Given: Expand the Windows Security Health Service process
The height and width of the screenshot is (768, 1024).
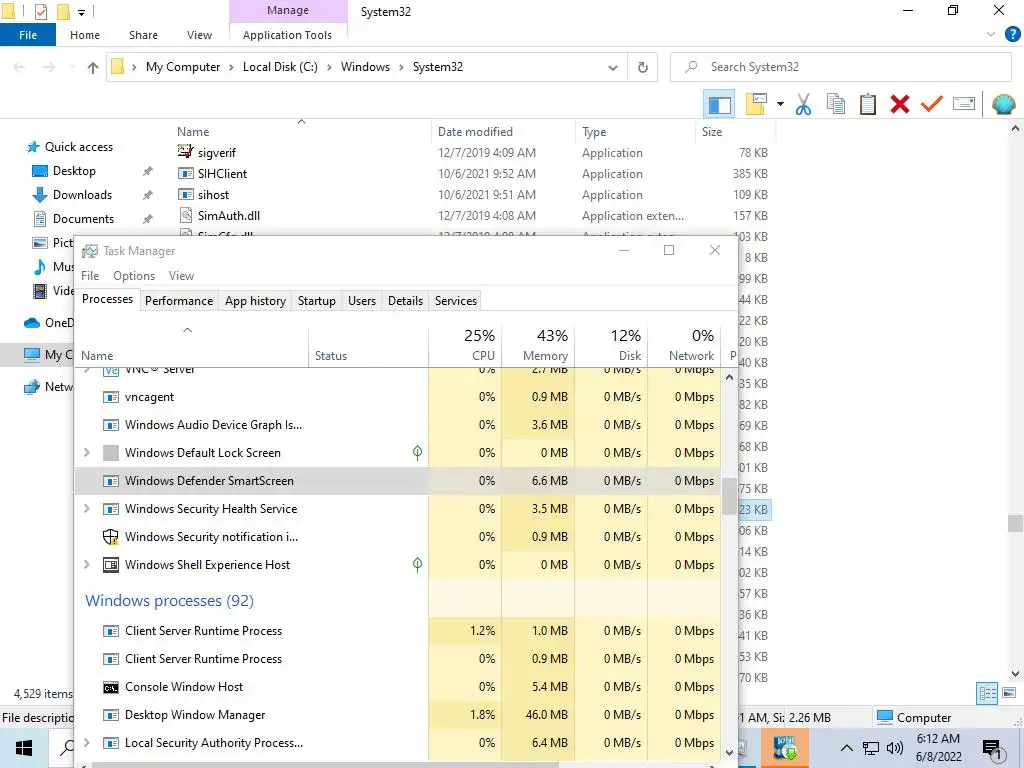Looking at the screenshot, I should [87, 509].
